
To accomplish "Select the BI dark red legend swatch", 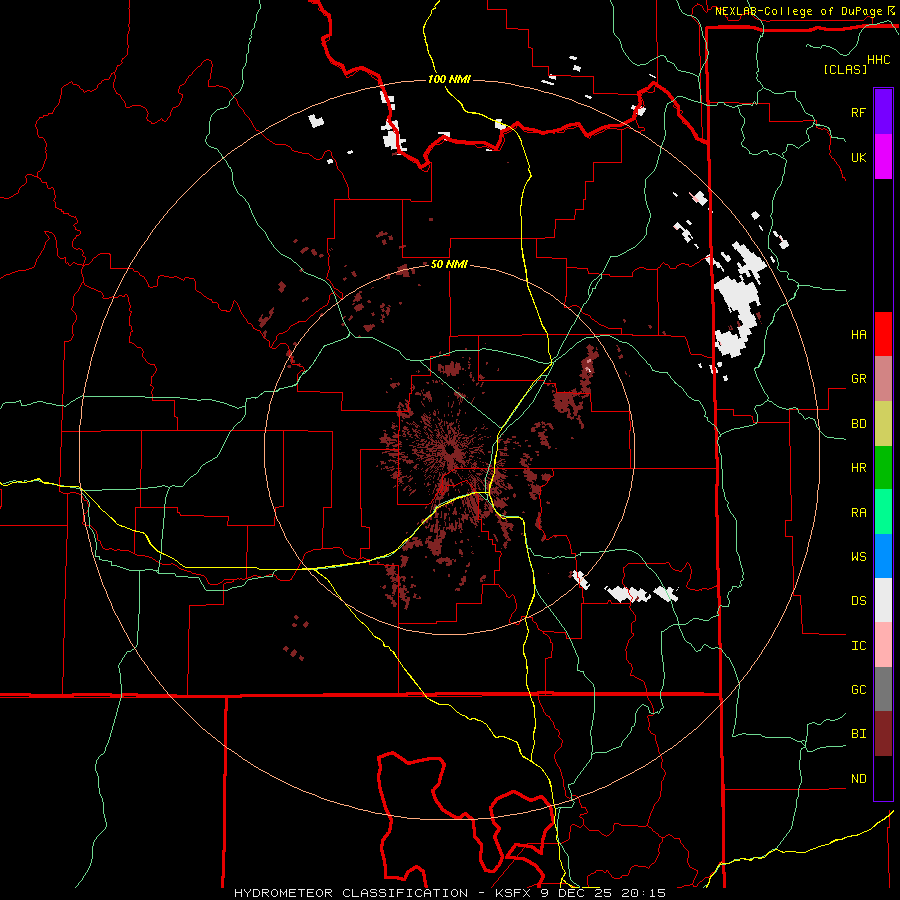I will coord(883,734).
